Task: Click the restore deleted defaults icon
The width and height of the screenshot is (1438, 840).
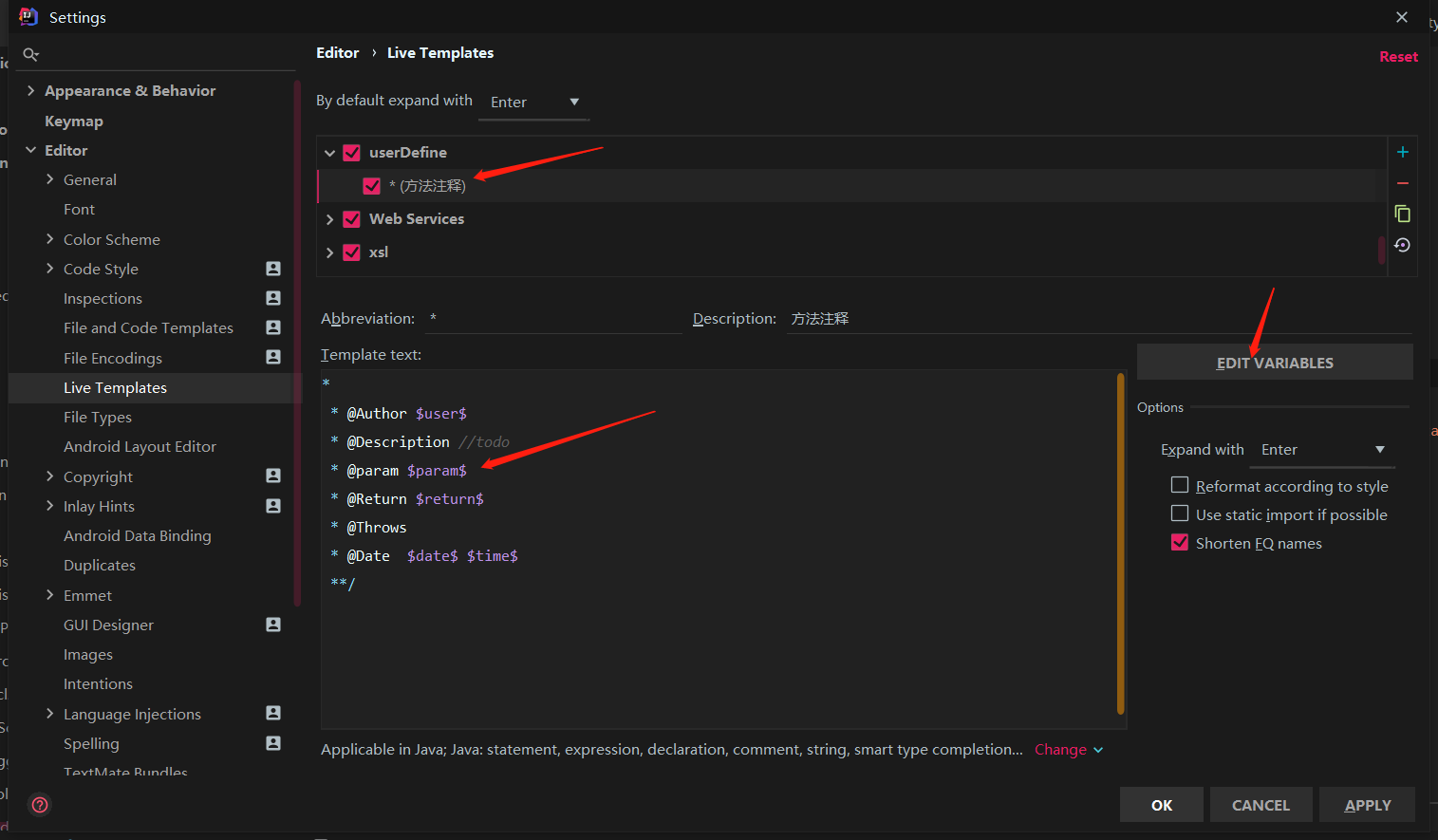Action: (1402, 245)
